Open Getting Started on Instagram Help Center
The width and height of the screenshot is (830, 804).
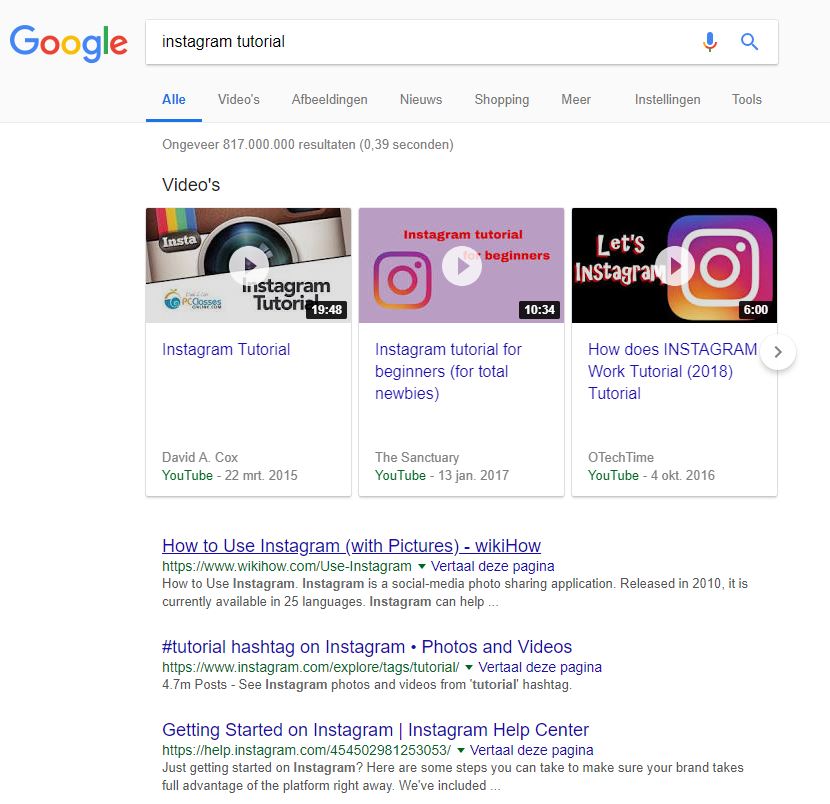tap(375, 730)
